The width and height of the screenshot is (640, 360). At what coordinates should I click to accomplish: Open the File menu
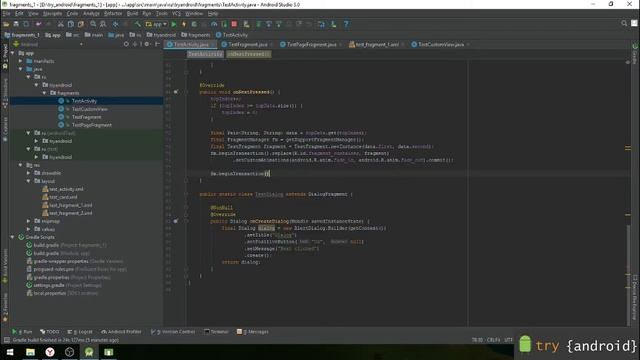[7, 13]
